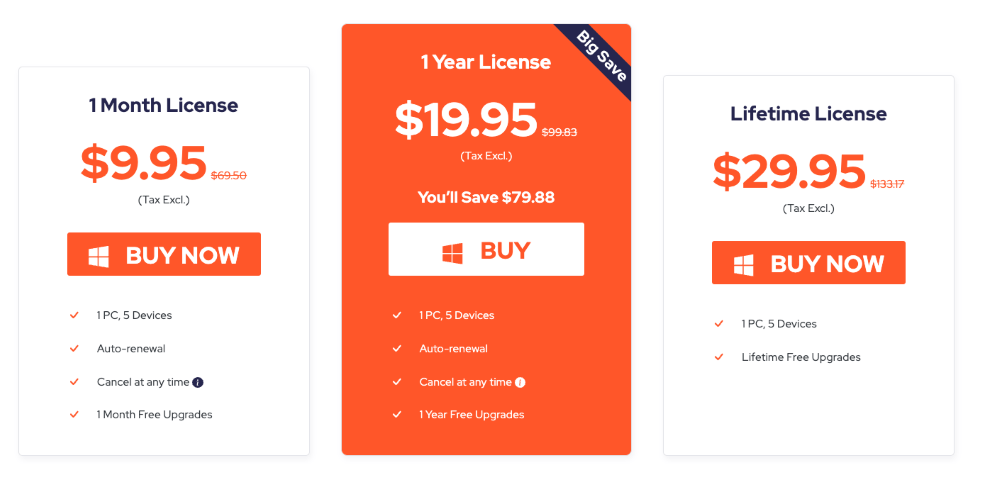Click the $9.95 monthly price
This screenshot has width=1000, height=485.
pyautogui.click(x=143, y=163)
